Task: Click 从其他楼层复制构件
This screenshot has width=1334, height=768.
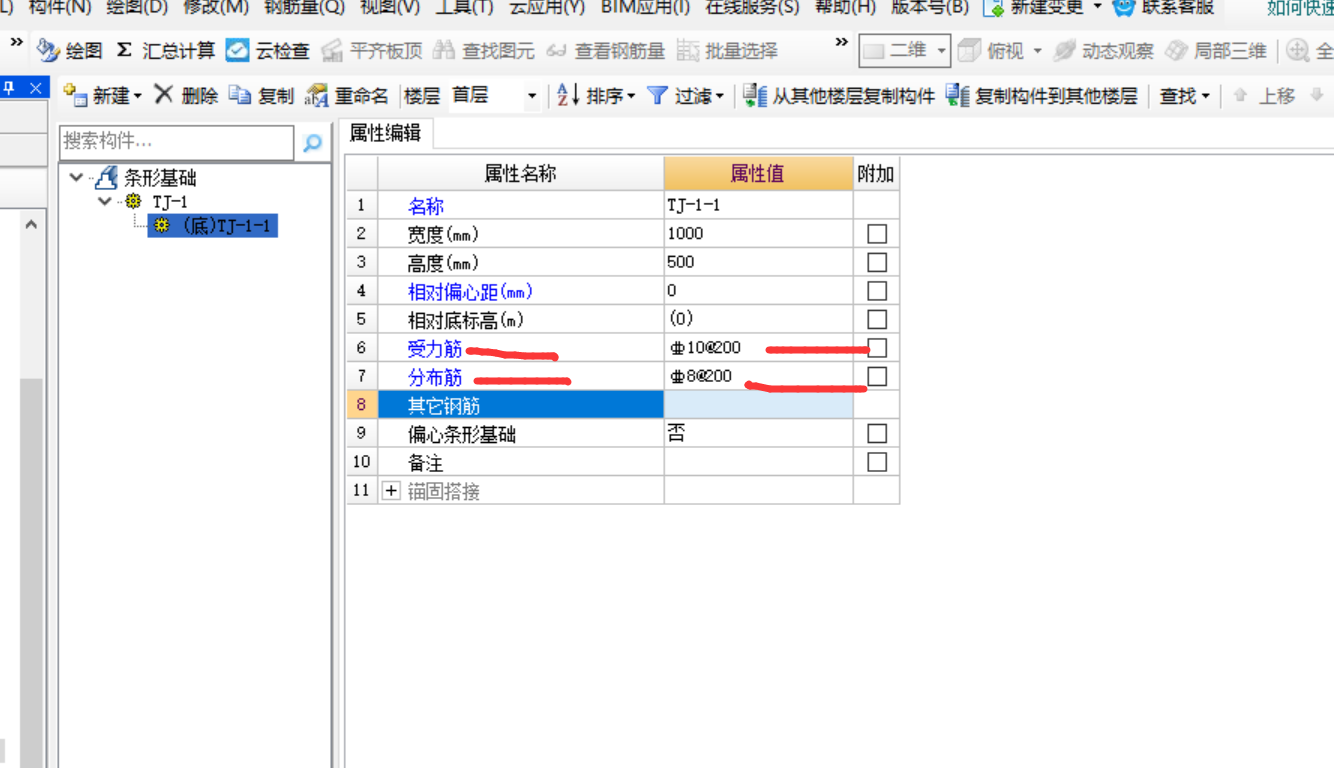Action: (838, 96)
